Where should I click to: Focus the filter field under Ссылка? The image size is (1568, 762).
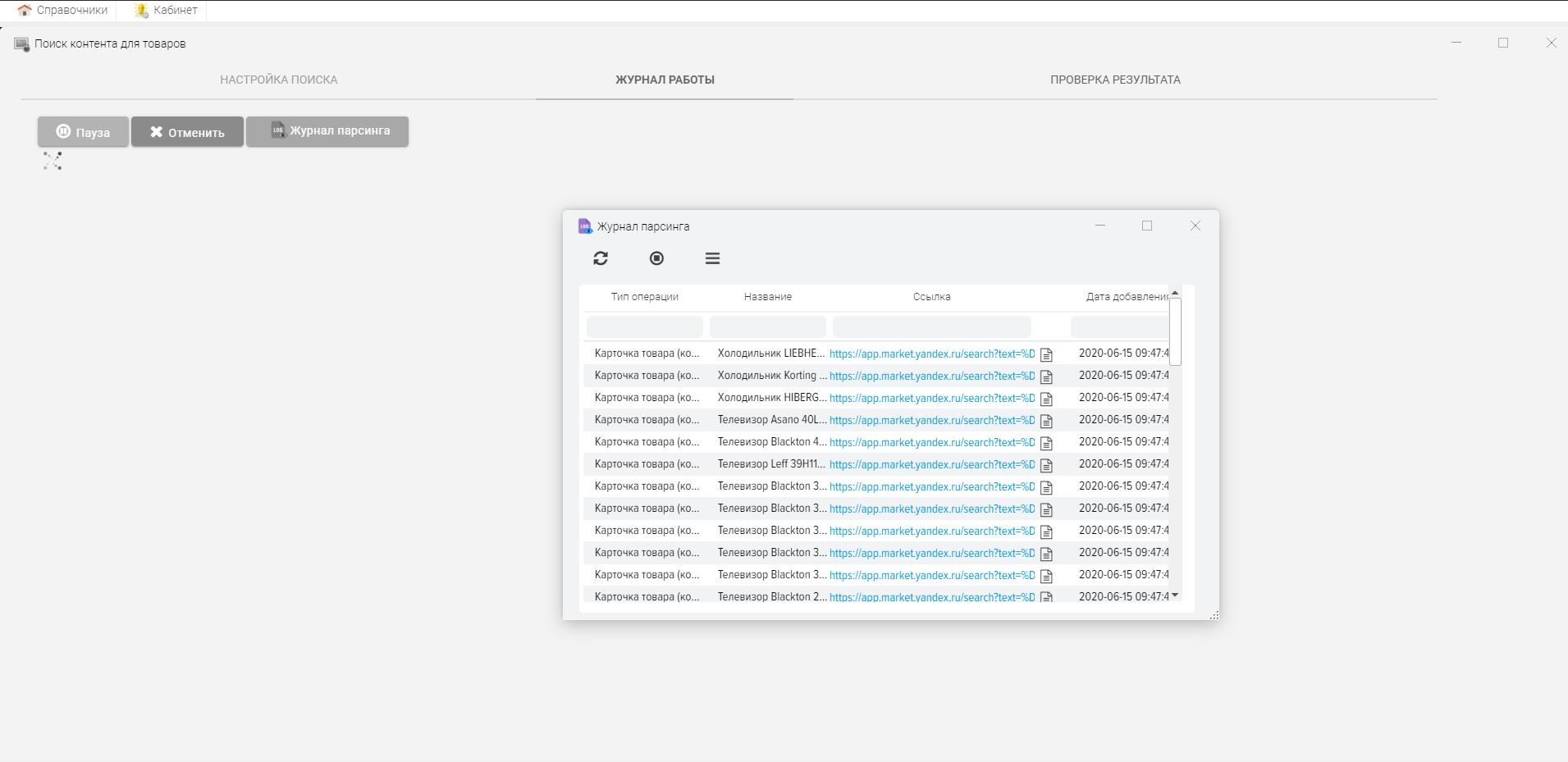click(x=932, y=326)
